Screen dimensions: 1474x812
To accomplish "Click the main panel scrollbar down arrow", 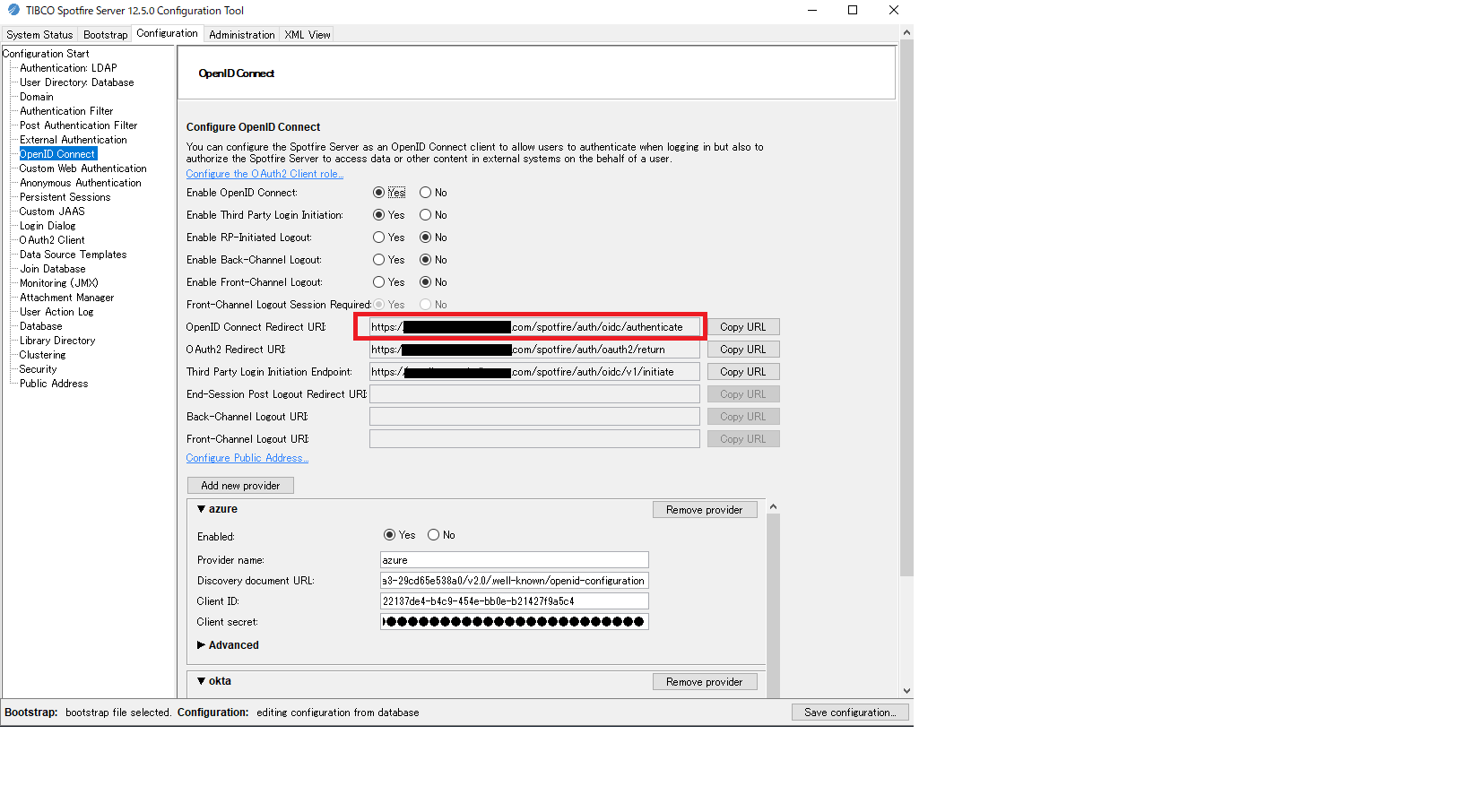I will point(906,691).
